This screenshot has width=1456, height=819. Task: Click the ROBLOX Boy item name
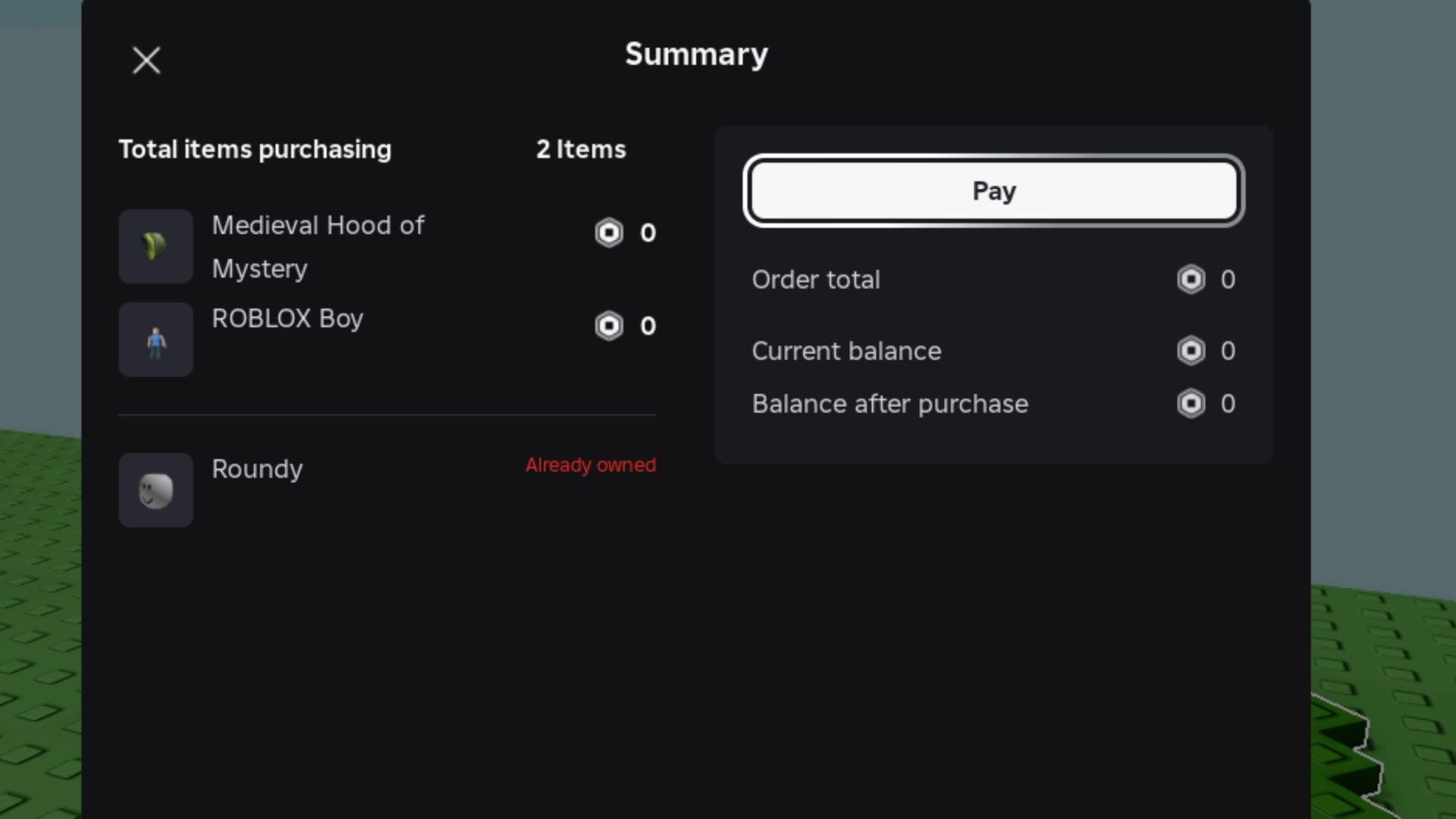point(287,319)
